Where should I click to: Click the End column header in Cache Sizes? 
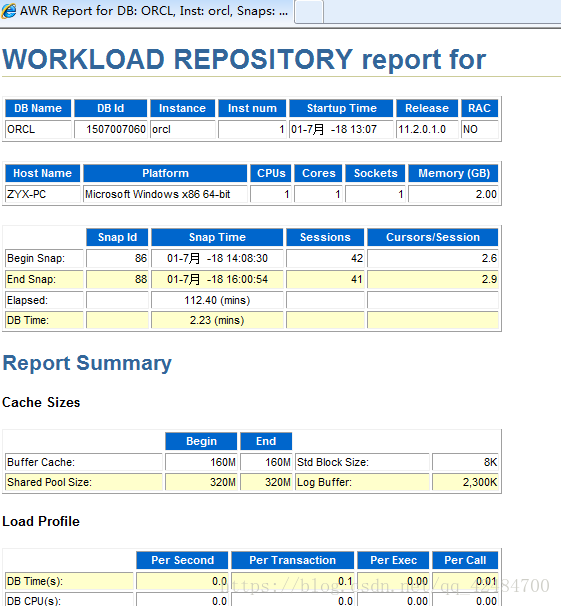[x=266, y=441]
